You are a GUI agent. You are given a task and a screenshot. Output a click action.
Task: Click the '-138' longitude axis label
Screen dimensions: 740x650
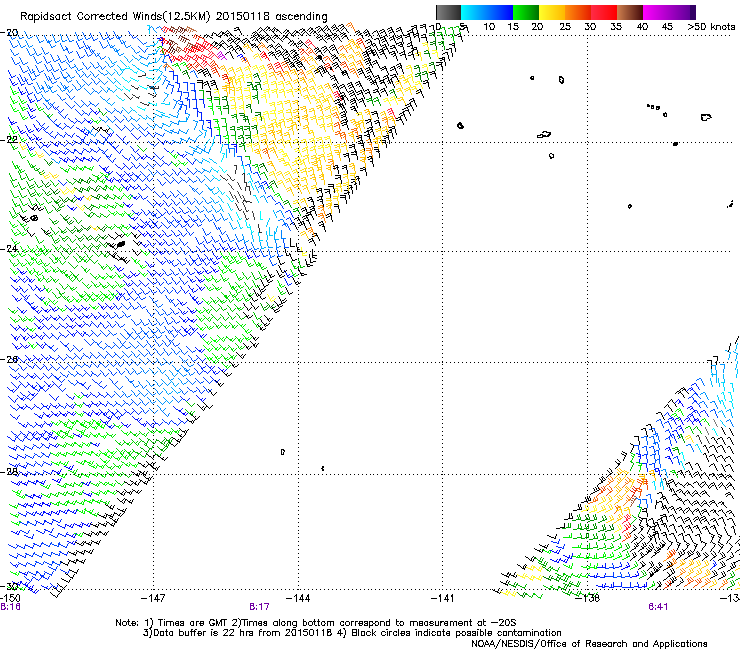click(x=588, y=598)
